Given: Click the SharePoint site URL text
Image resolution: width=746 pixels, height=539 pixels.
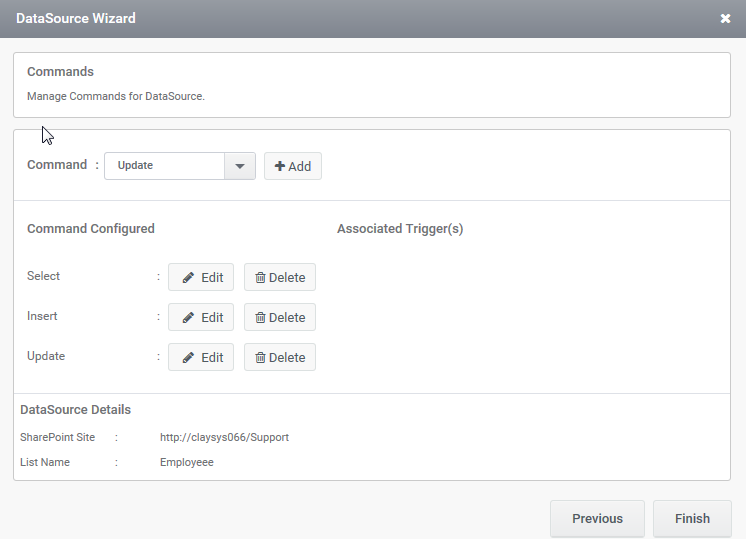Looking at the screenshot, I should click(x=224, y=437).
